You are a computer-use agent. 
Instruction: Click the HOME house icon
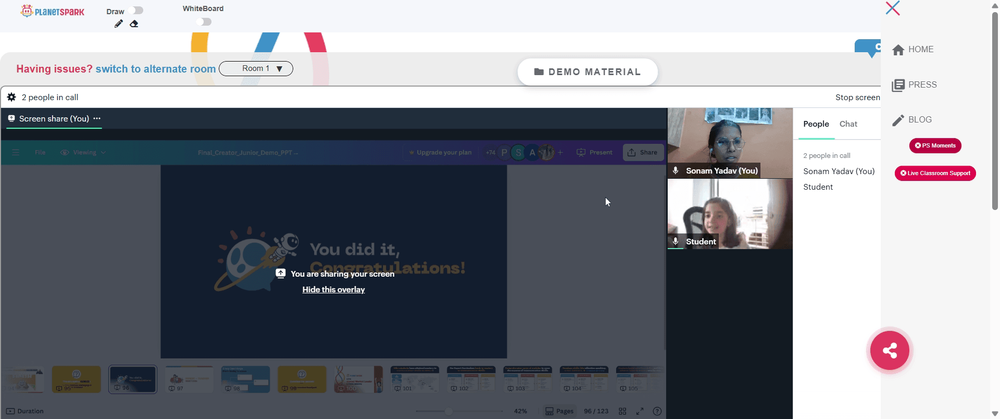coord(898,50)
